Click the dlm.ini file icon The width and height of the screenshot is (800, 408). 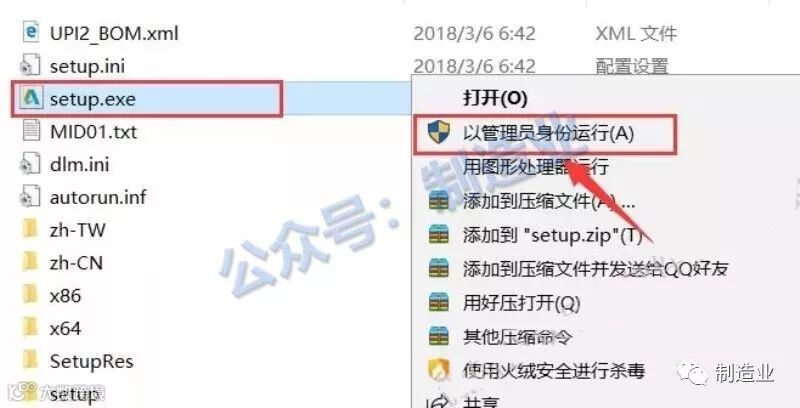30,164
